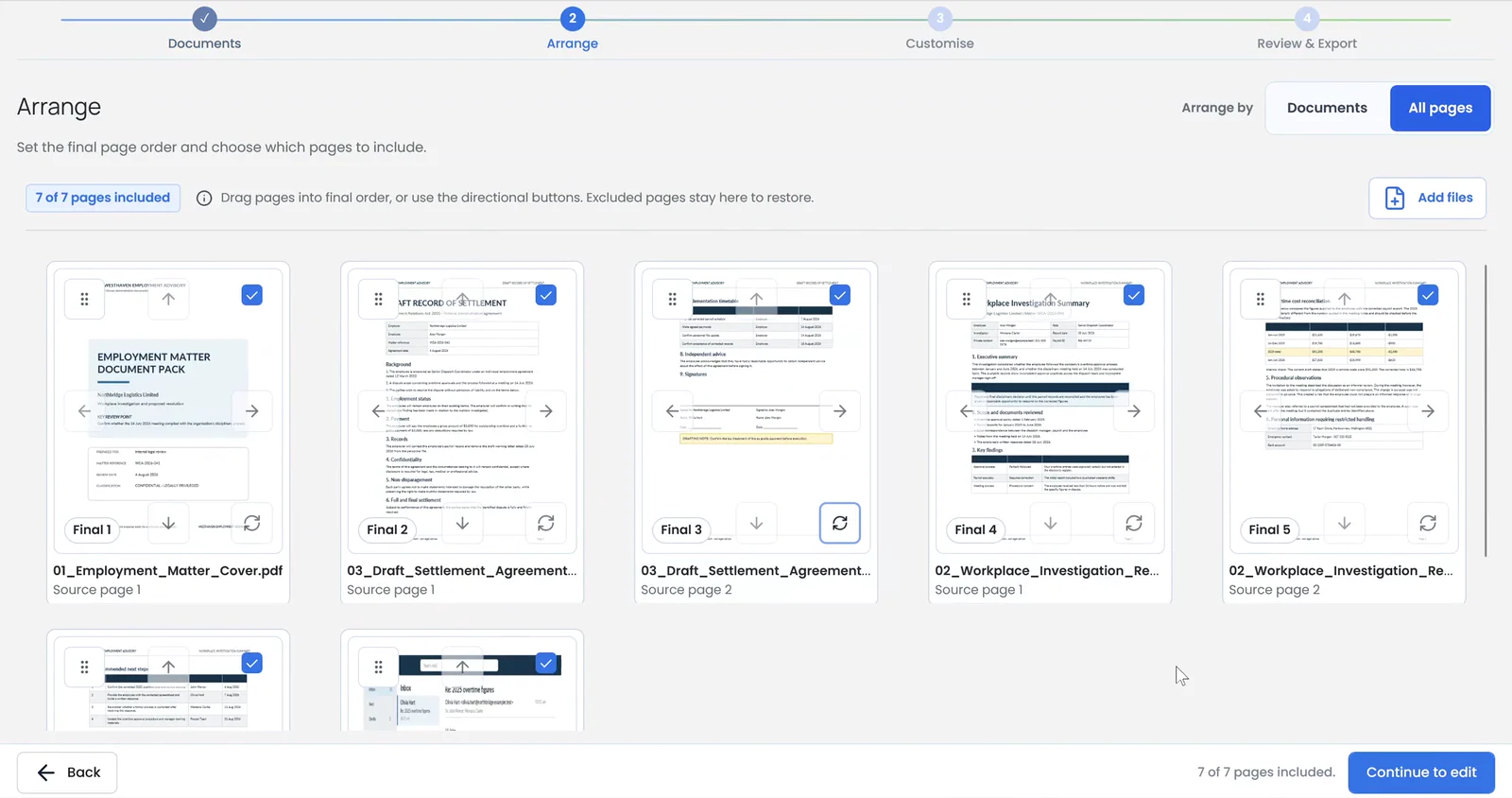Go to the Documents step
The image size is (1512, 798).
[x=204, y=28]
